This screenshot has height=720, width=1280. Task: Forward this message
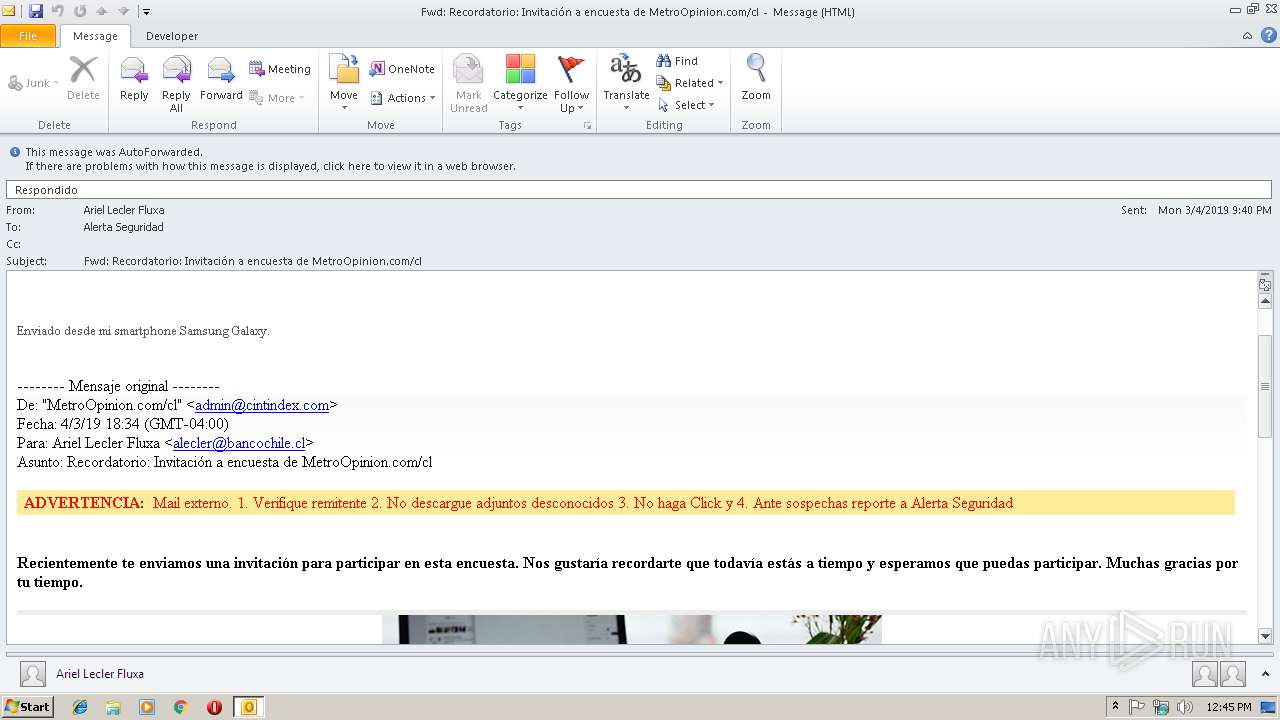click(221, 78)
